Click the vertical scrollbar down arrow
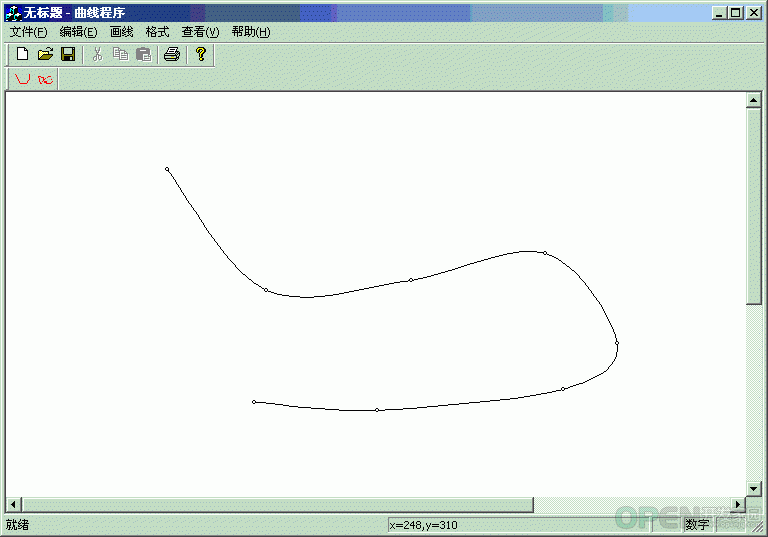This screenshot has width=768, height=537. point(753,488)
